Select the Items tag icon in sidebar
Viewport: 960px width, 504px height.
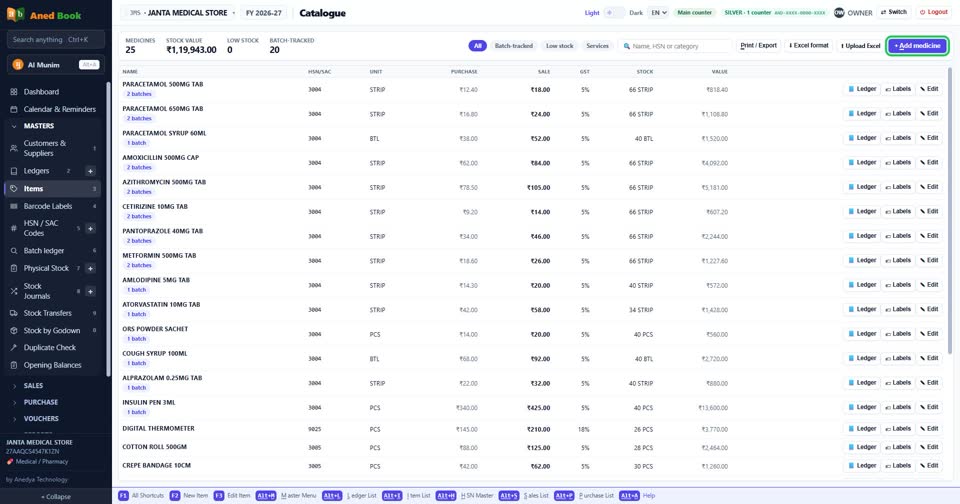tap(13, 189)
